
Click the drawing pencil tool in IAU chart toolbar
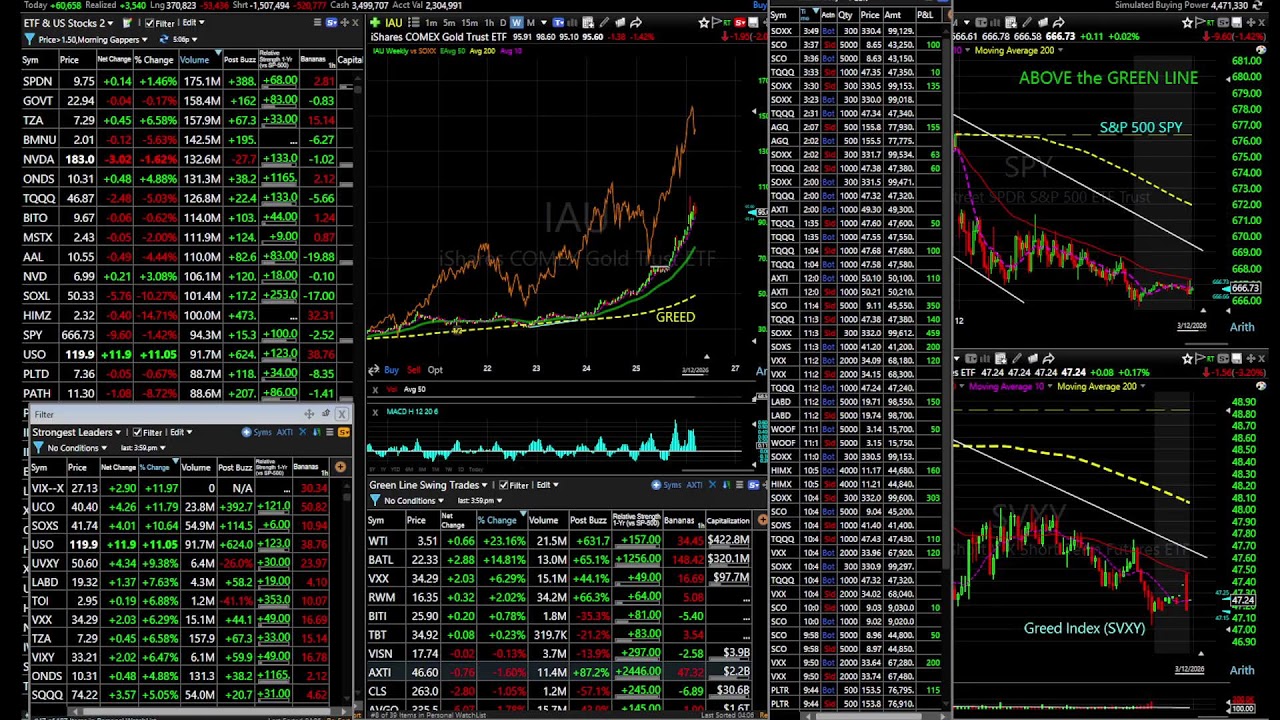point(603,23)
